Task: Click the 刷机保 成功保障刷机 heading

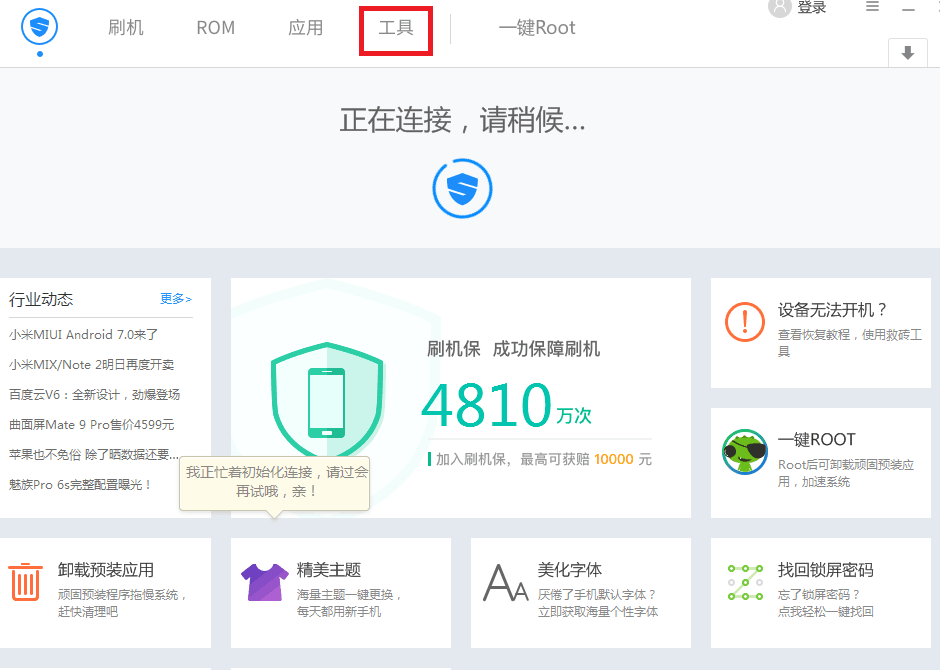Action: (x=514, y=349)
